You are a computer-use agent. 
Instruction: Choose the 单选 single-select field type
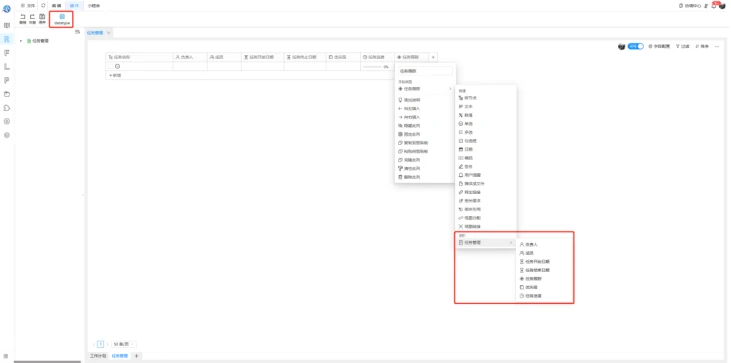(465, 123)
